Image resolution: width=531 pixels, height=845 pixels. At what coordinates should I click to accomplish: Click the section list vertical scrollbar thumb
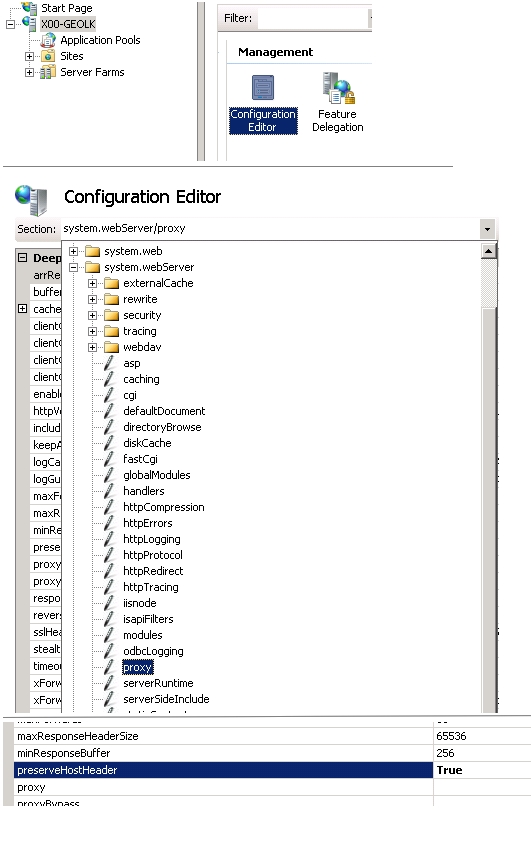coord(489,509)
